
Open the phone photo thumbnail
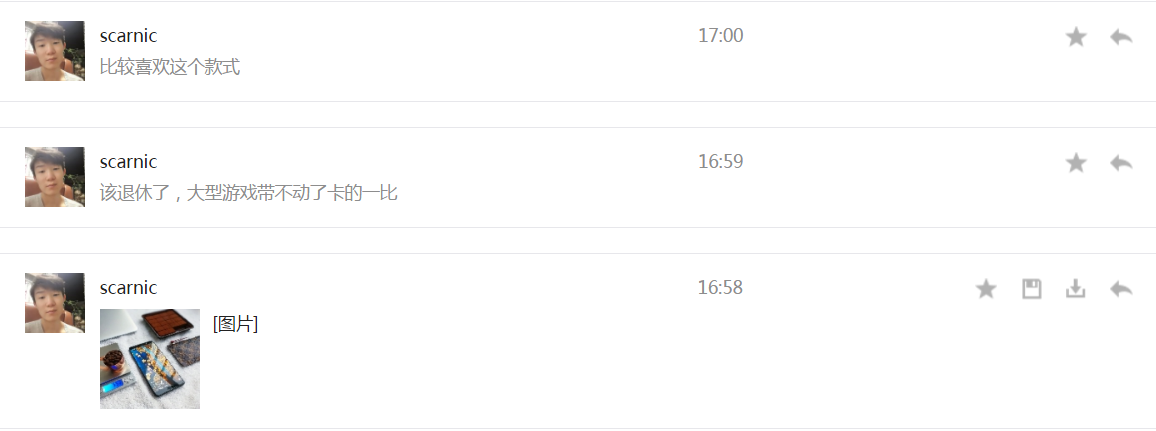(150, 359)
